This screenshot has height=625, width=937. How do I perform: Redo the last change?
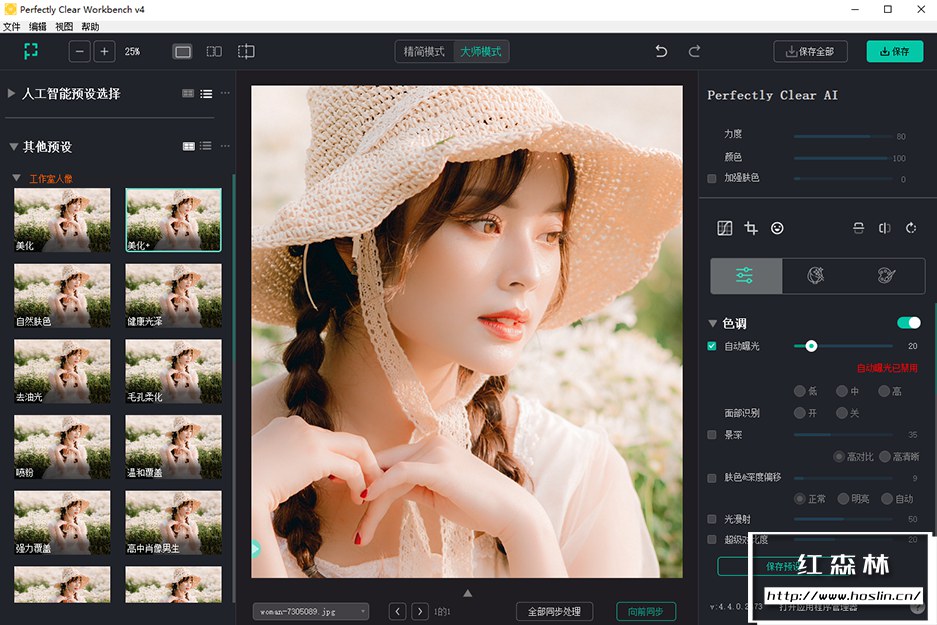click(x=694, y=51)
